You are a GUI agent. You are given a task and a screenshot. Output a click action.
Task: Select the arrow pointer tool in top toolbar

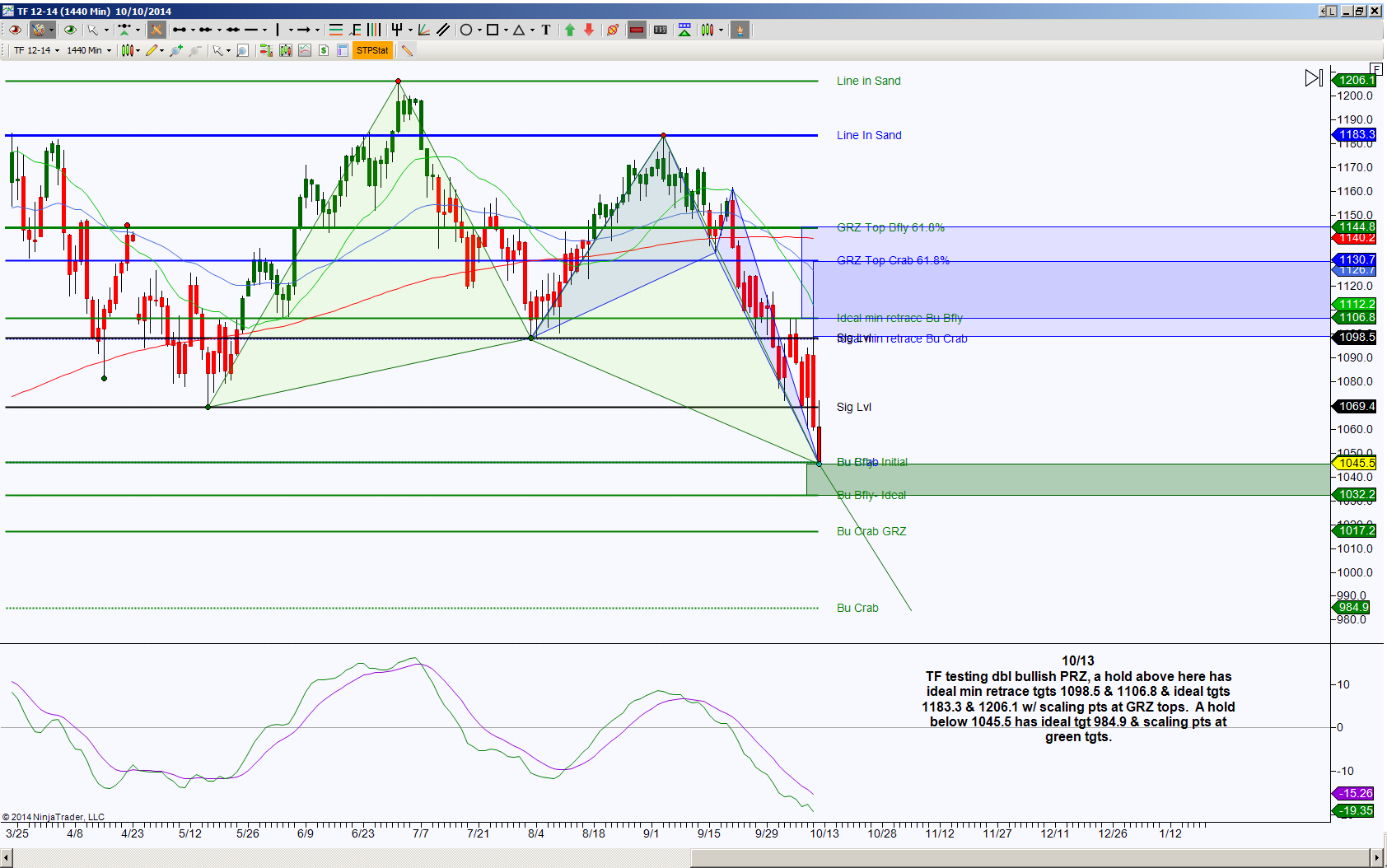93,30
